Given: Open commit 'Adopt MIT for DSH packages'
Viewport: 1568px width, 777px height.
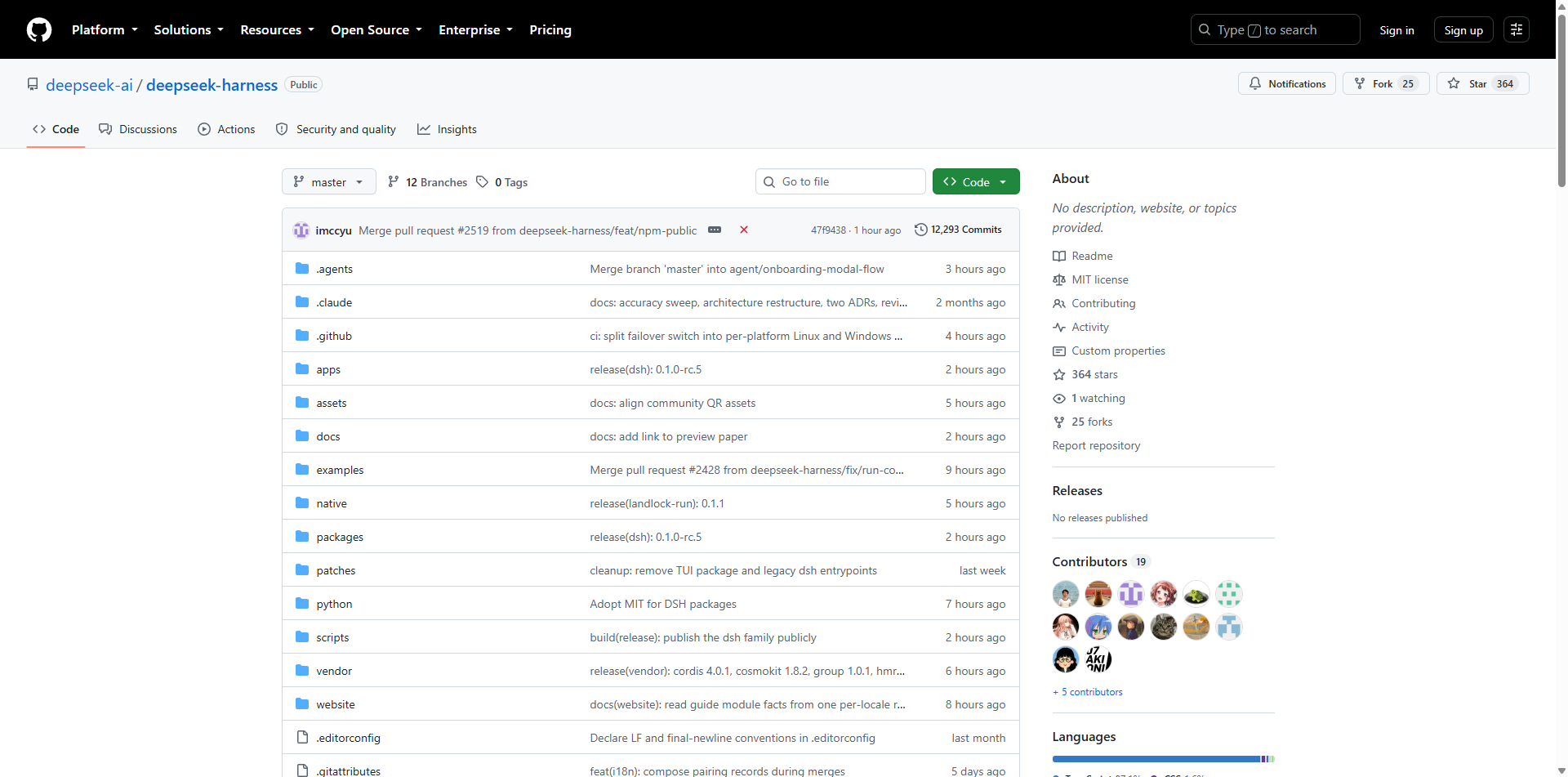Looking at the screenshot, I should [663, 604].
